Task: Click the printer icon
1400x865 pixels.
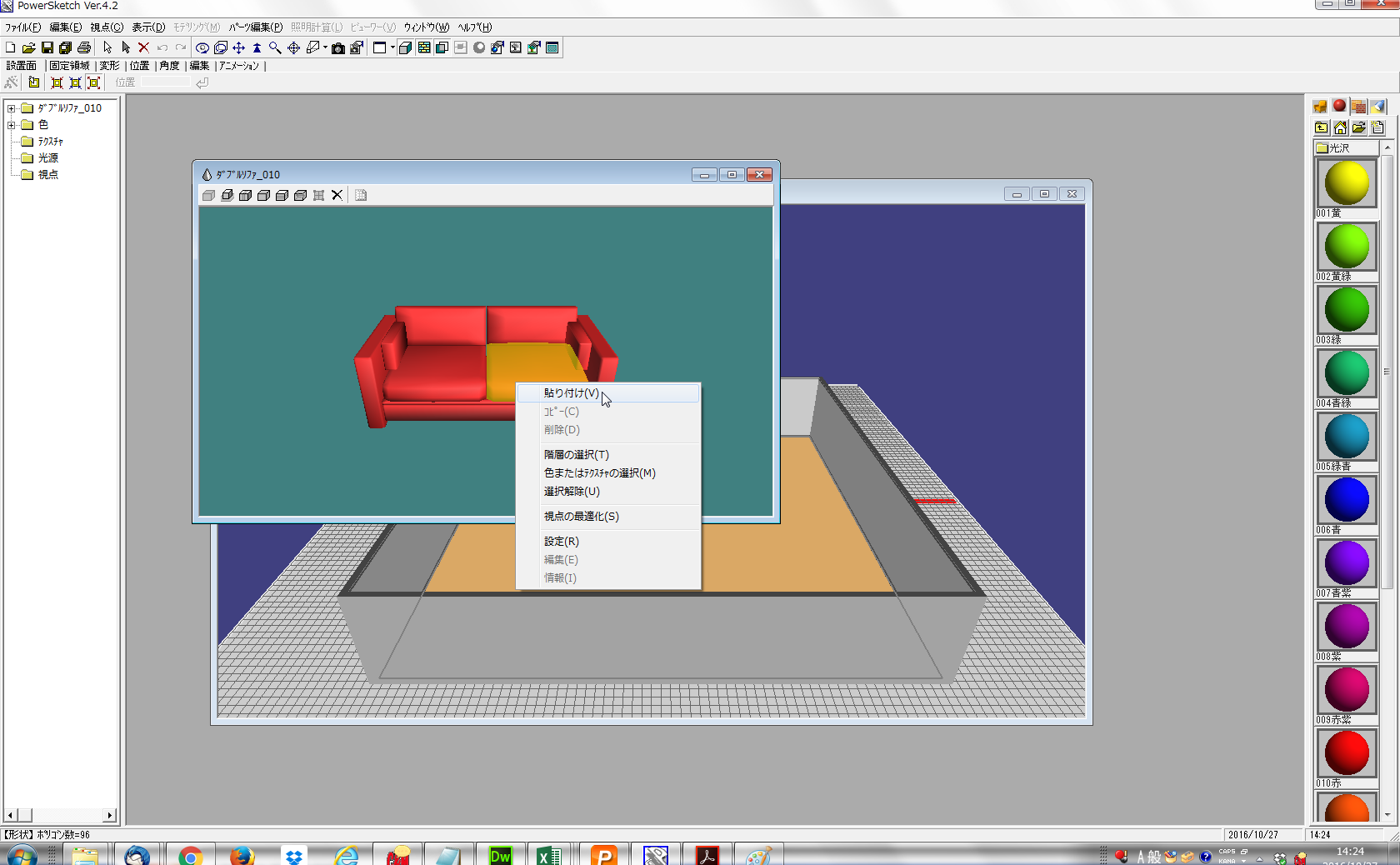Action: 83,48
